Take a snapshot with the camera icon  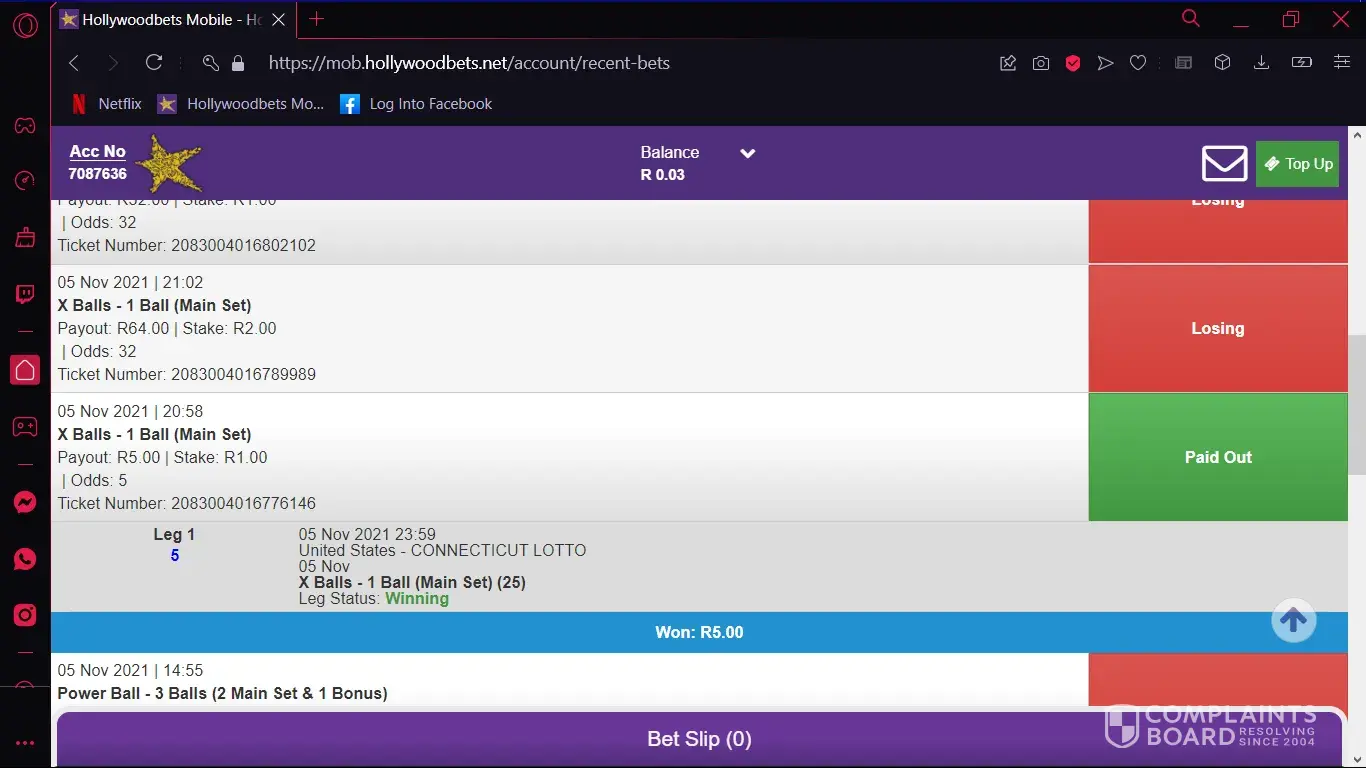(x=1041, y=63)
